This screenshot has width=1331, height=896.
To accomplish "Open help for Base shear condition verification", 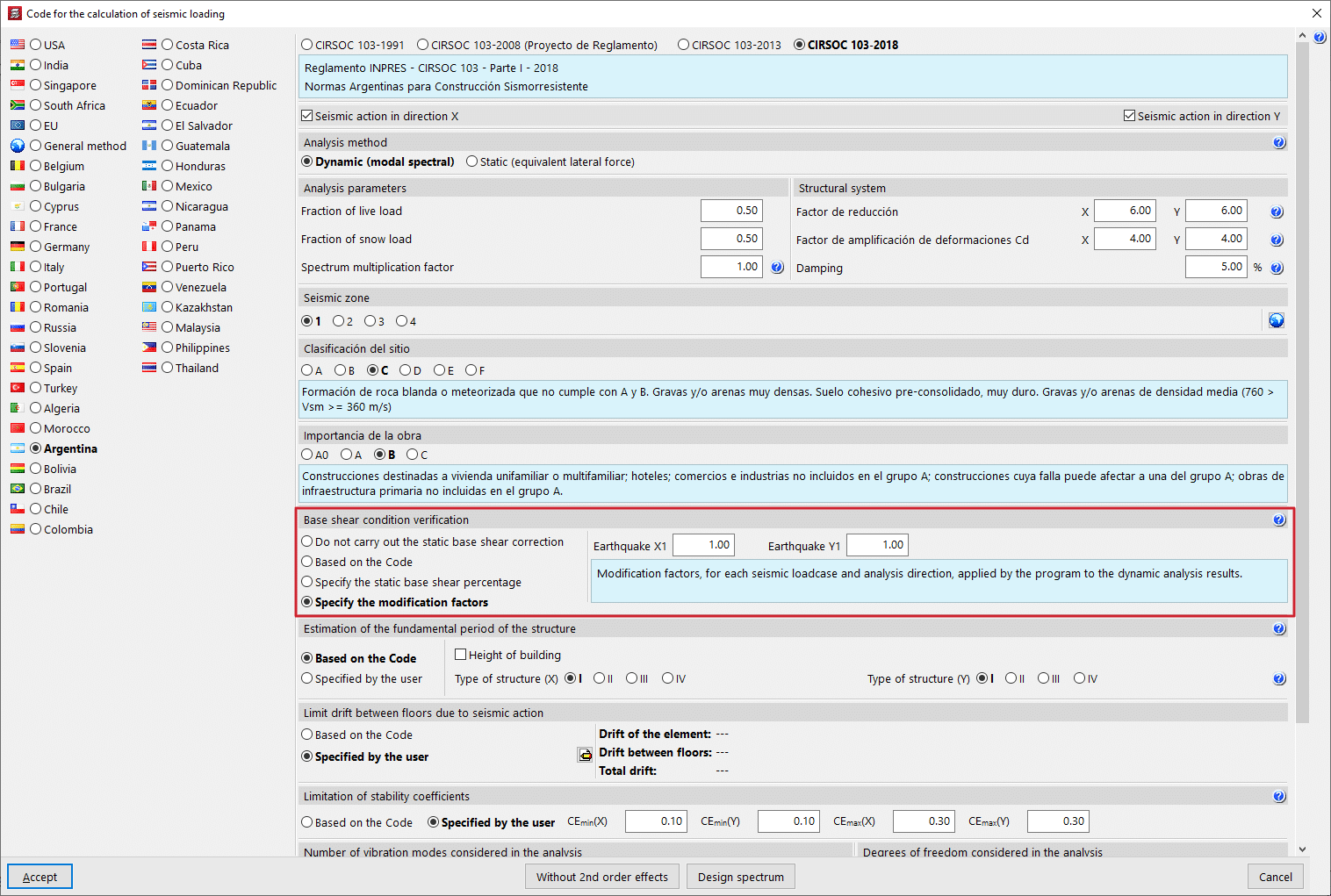I will tap(1278, 520).
